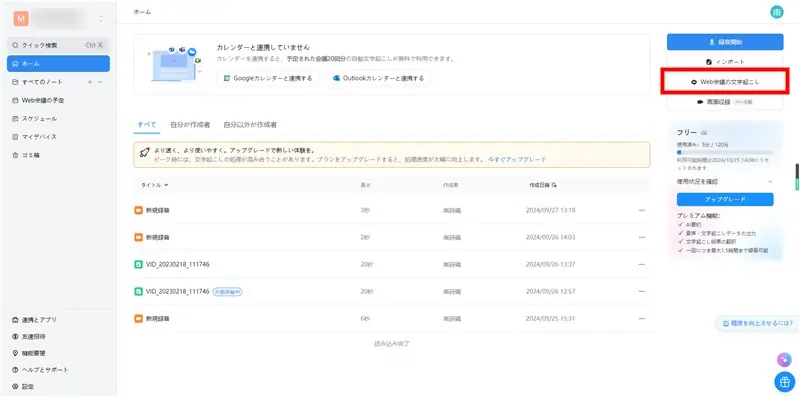Click the 外部共有中 badge
Screen dimensions: 800x397
[227, 291]
